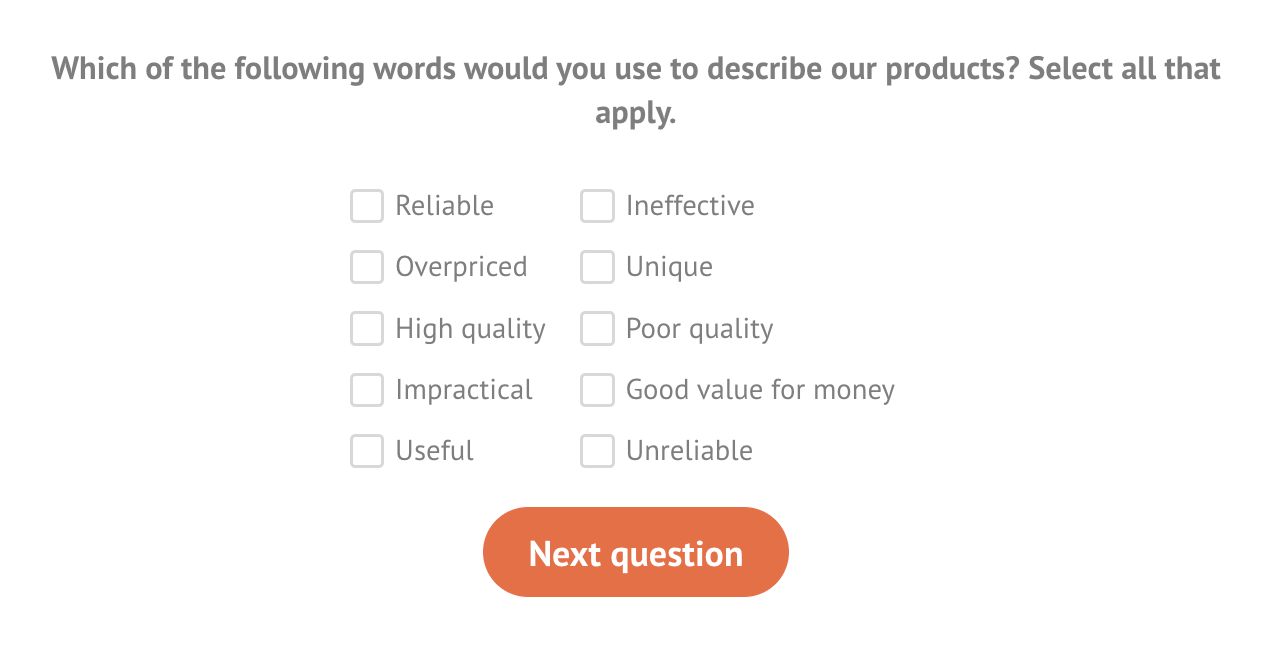The image size is (1270, 658).
Task: Tick the Useful checkbox
Action: 366,451
